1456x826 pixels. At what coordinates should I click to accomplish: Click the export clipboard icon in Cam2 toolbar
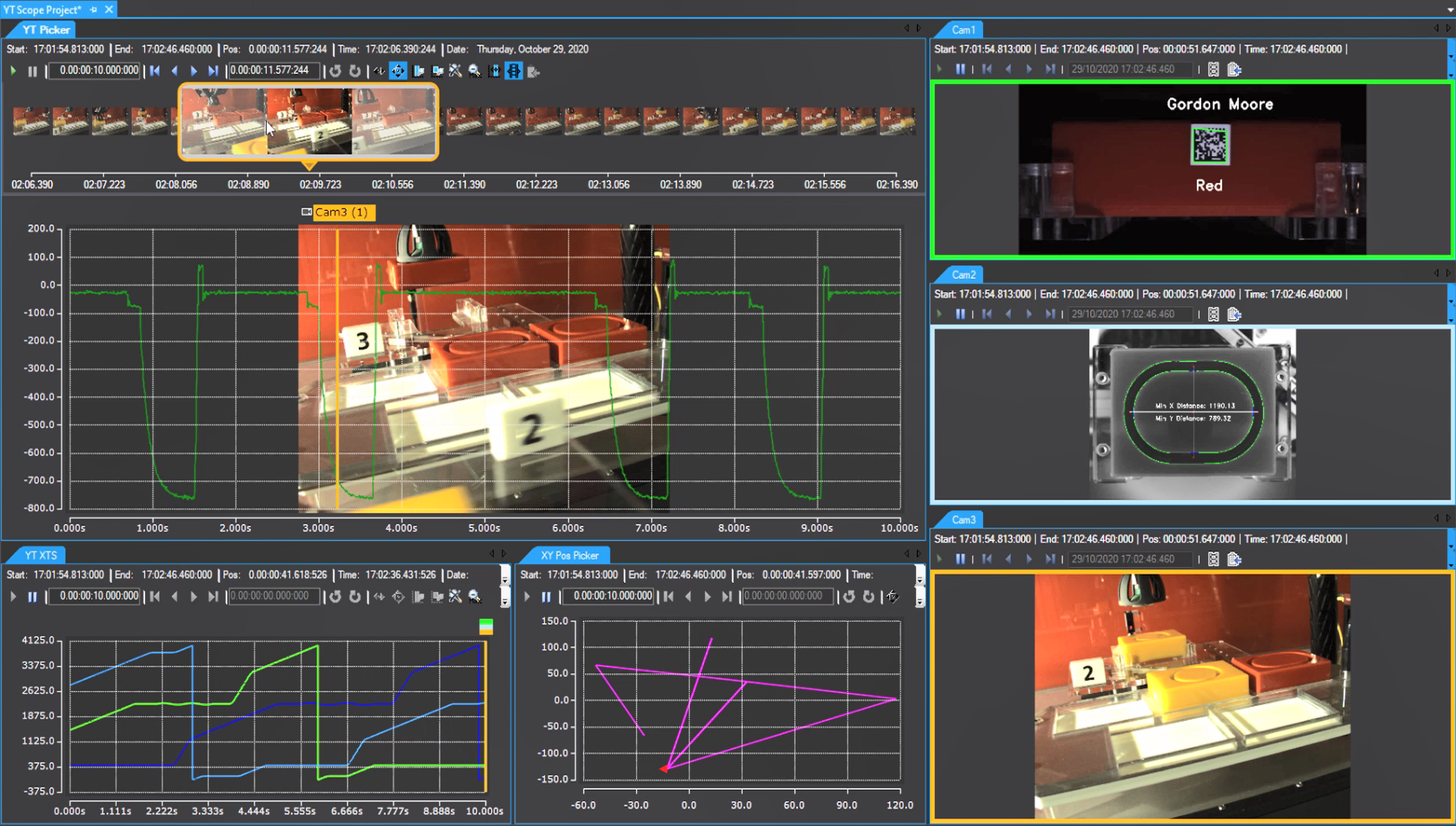[x=1234, y=314]
